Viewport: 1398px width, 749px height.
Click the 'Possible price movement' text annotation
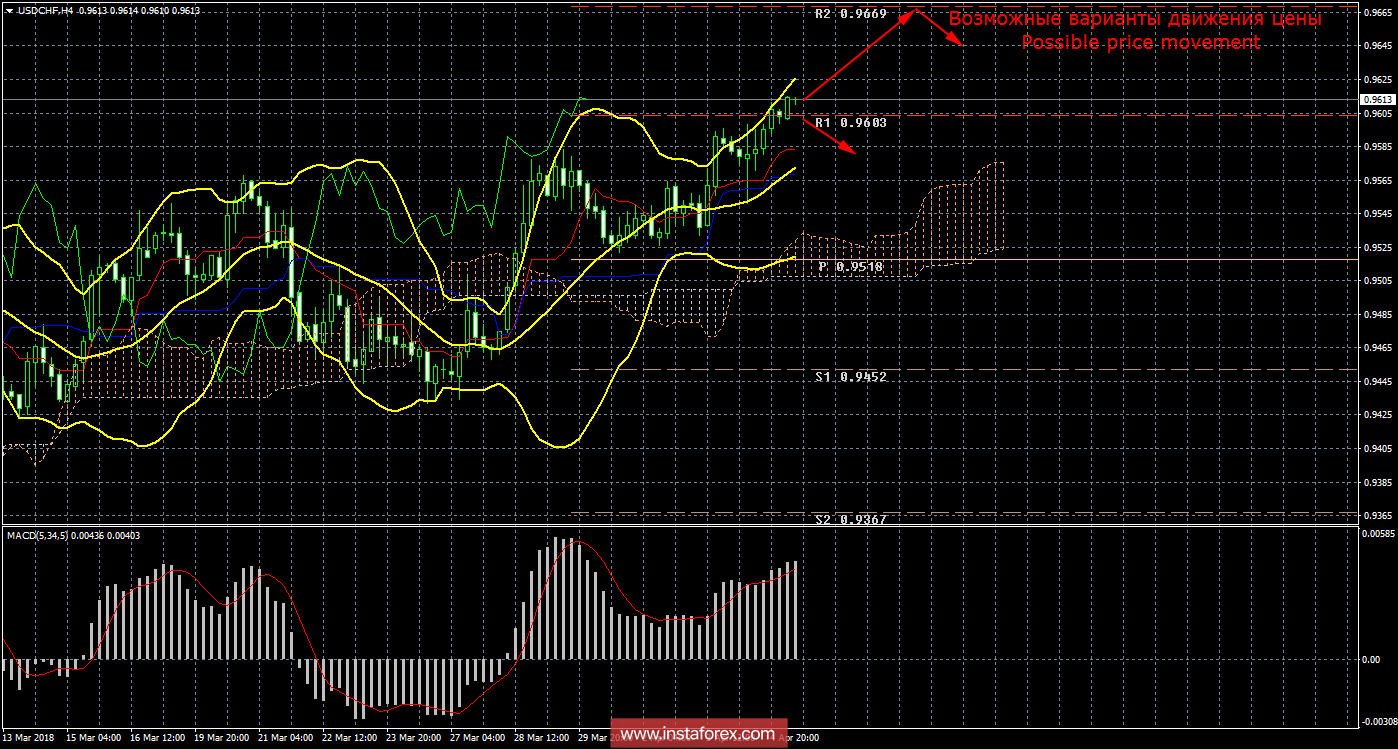click(x=1140, y=43)
